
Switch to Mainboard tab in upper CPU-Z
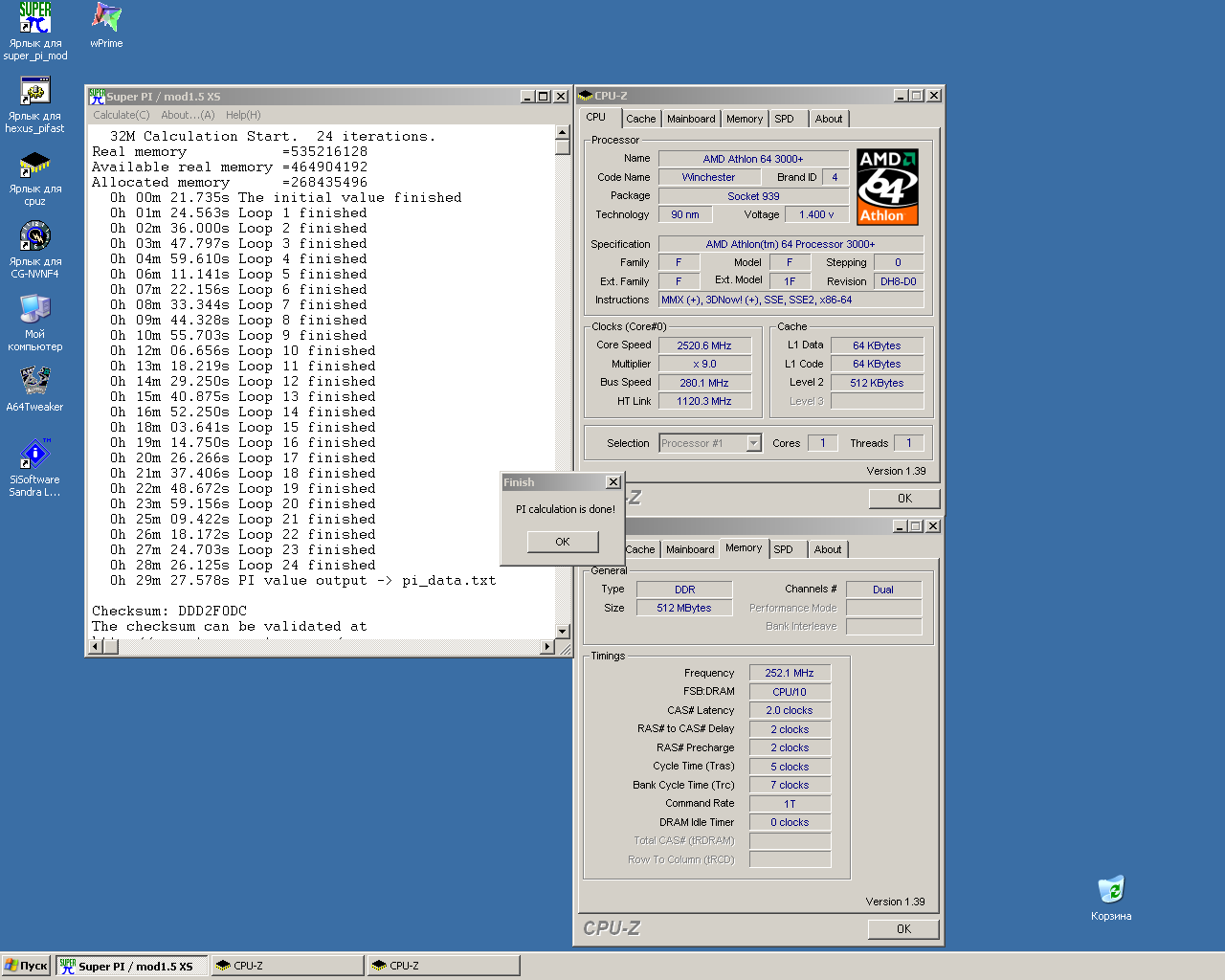coord(691,119)
